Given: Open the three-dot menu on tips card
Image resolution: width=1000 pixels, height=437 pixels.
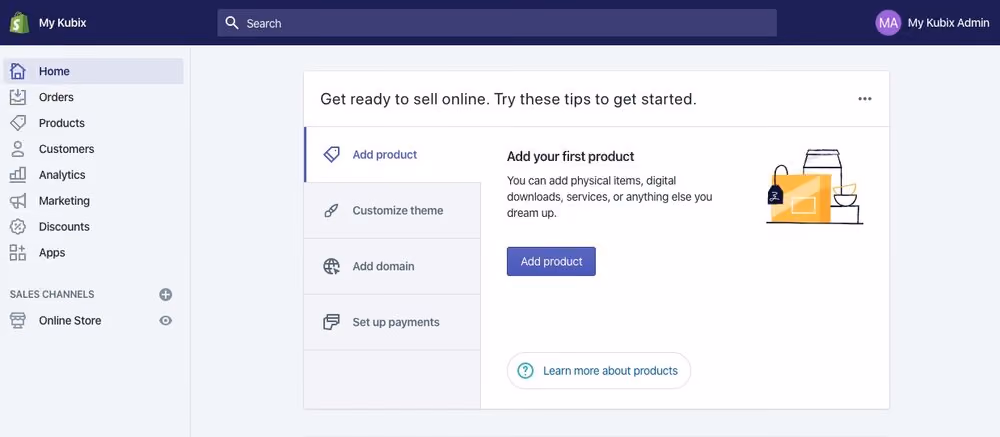Looking at the screenshot, I should click(865, 99).
